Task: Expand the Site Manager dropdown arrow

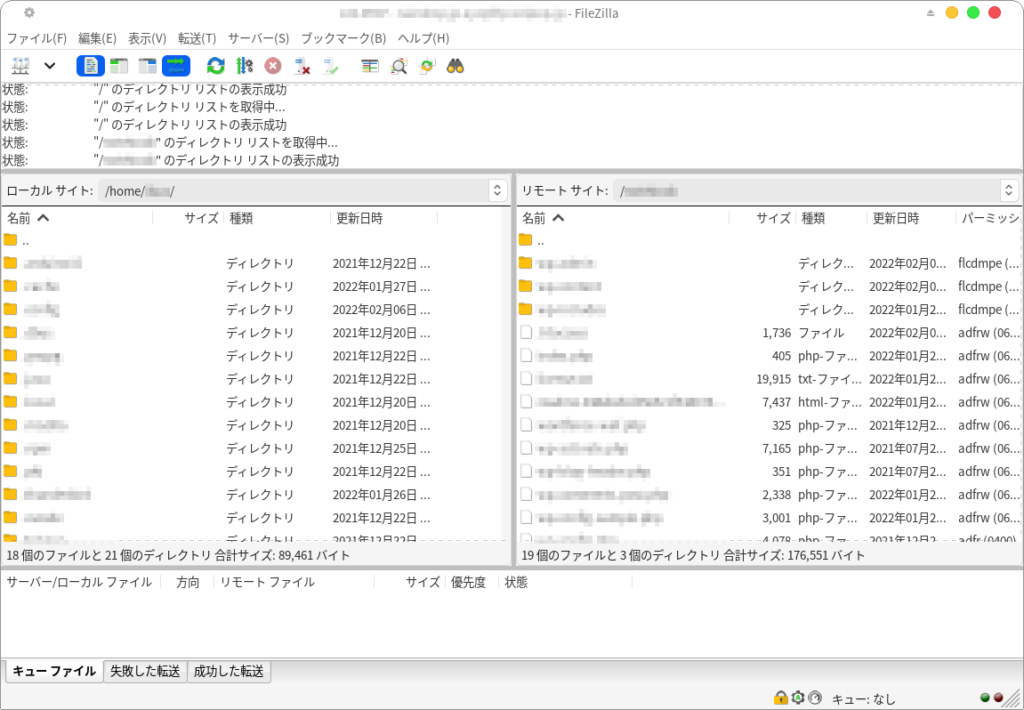Action: coord(49,66)
